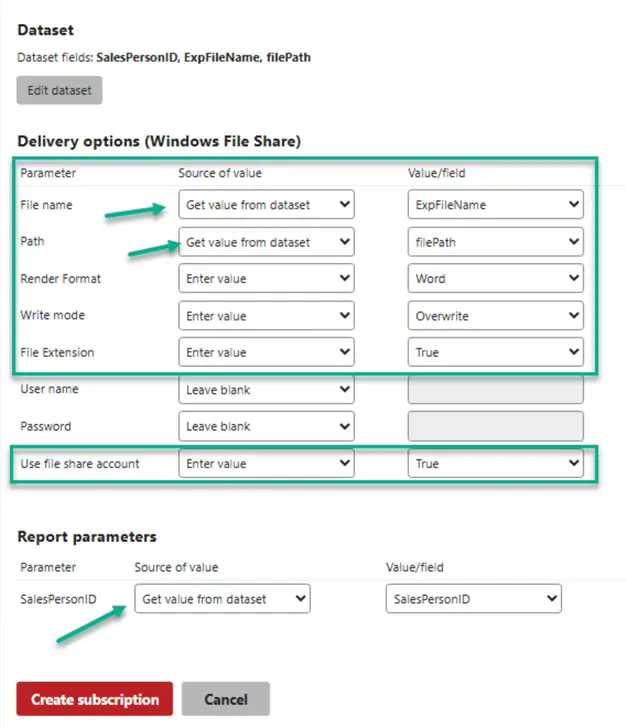Image resolution: width=626 pixels, height=728 pixels.
Task: Click the disabled Password value field
Action: (496, 426)
